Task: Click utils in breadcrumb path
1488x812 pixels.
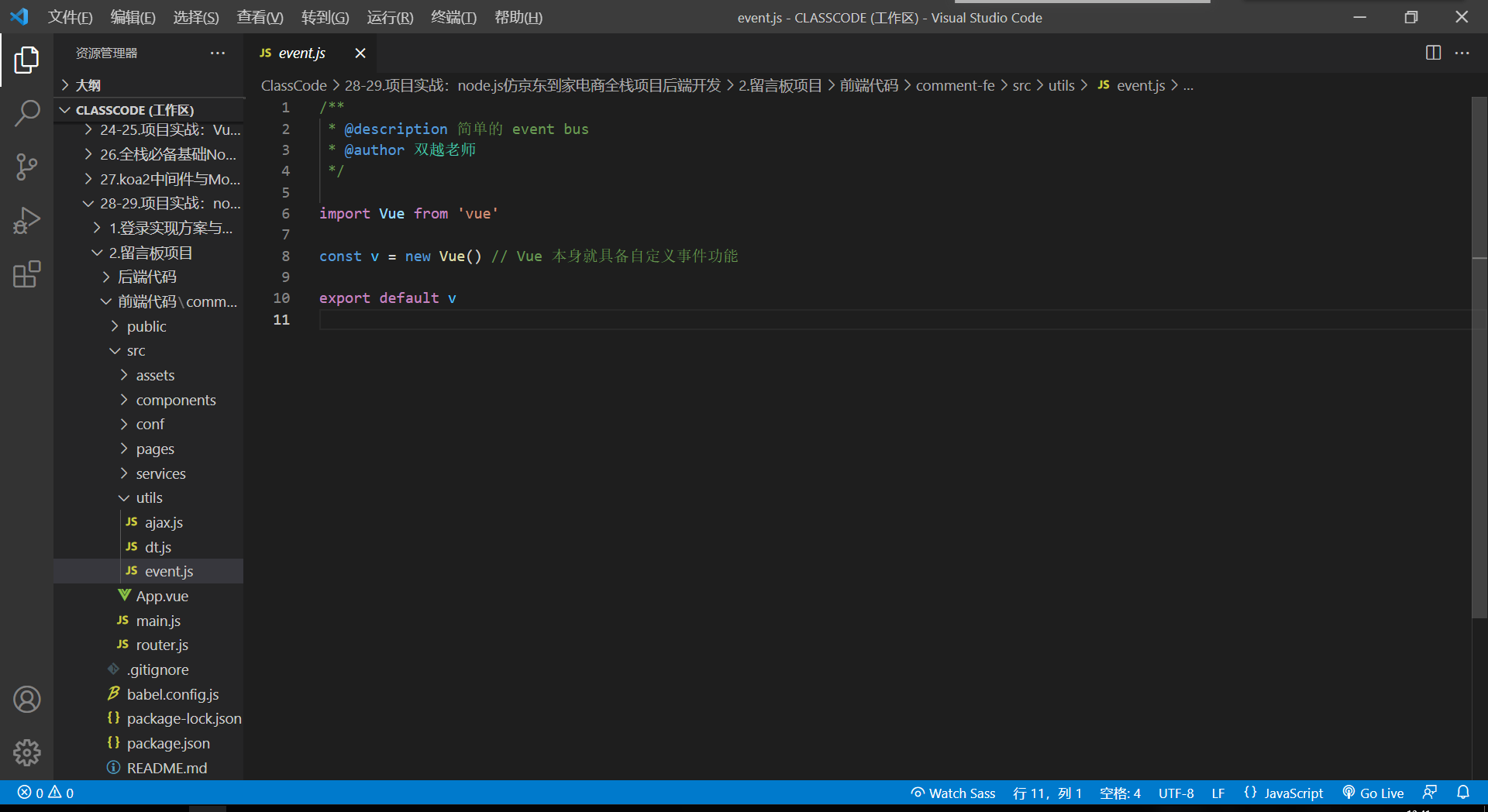Action: tap(1061, 85)
